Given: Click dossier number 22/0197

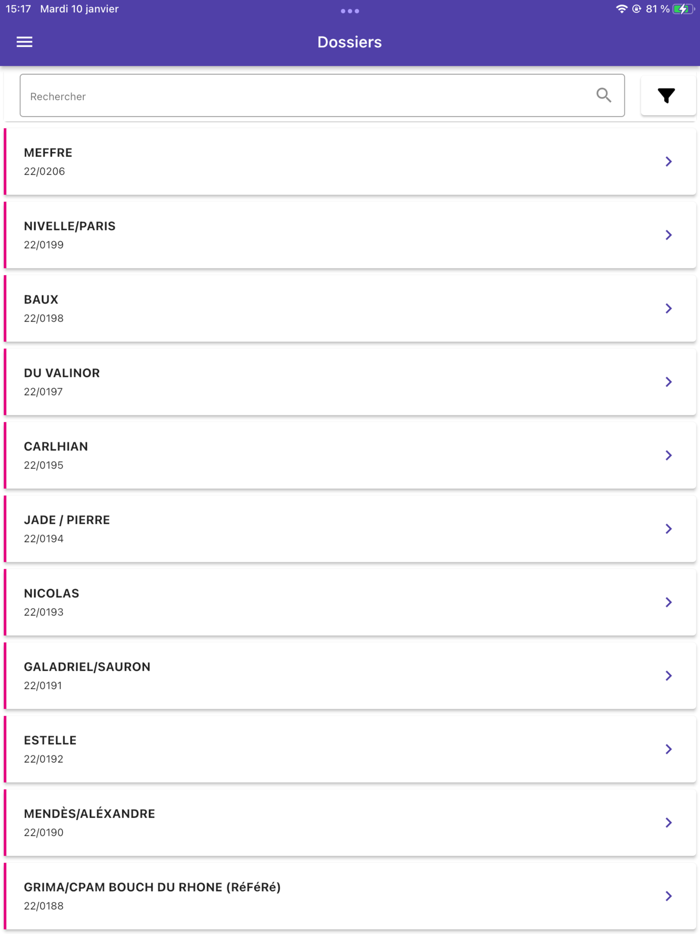Looking at the screenshot, I should [x=44, y=392].
